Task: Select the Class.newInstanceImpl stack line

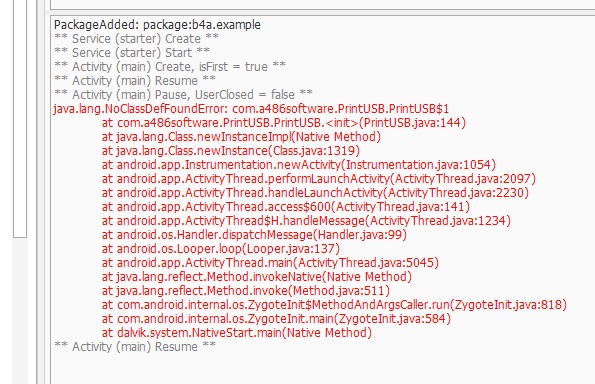Action: 241,137
